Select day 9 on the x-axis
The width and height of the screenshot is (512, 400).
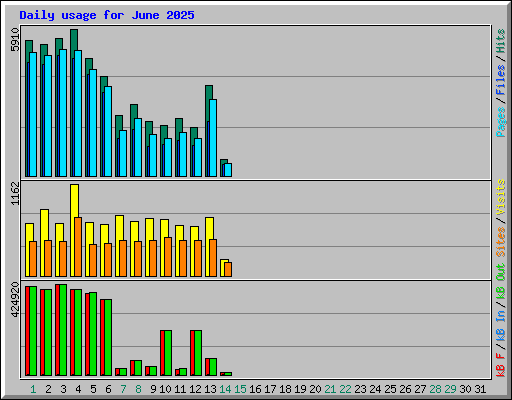point(153,389)
